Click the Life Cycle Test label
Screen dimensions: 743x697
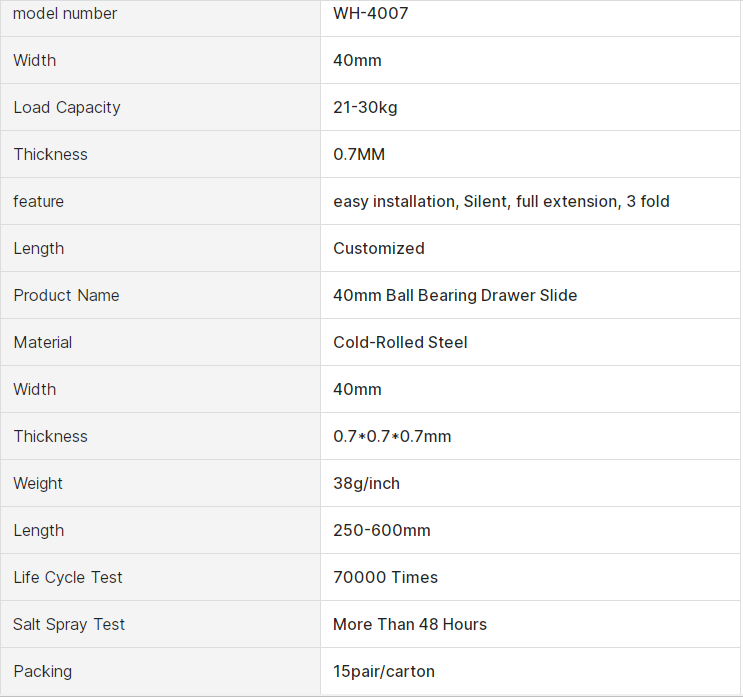pos(68,577)
